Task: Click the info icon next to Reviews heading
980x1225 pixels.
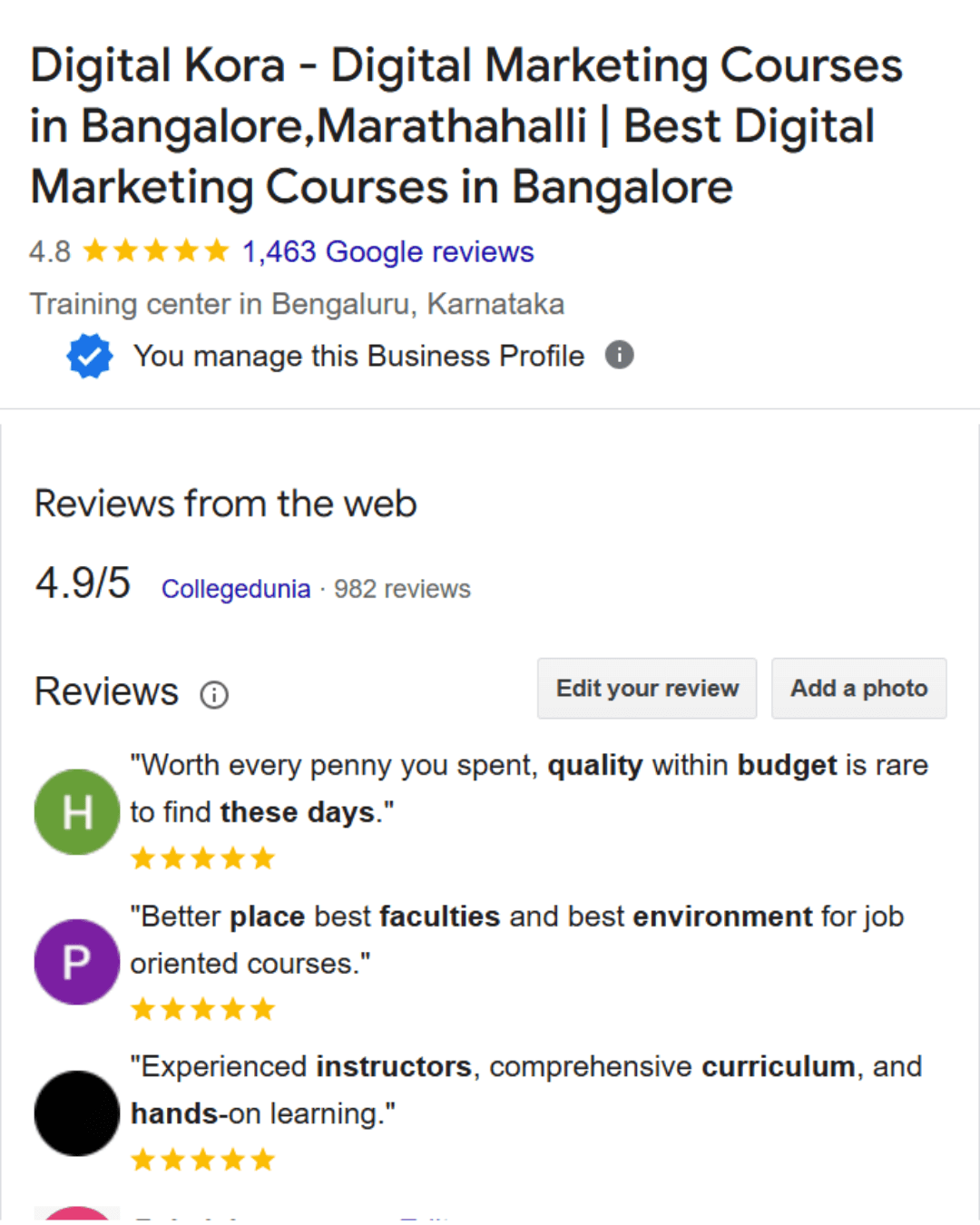Action: pos(214,695)
